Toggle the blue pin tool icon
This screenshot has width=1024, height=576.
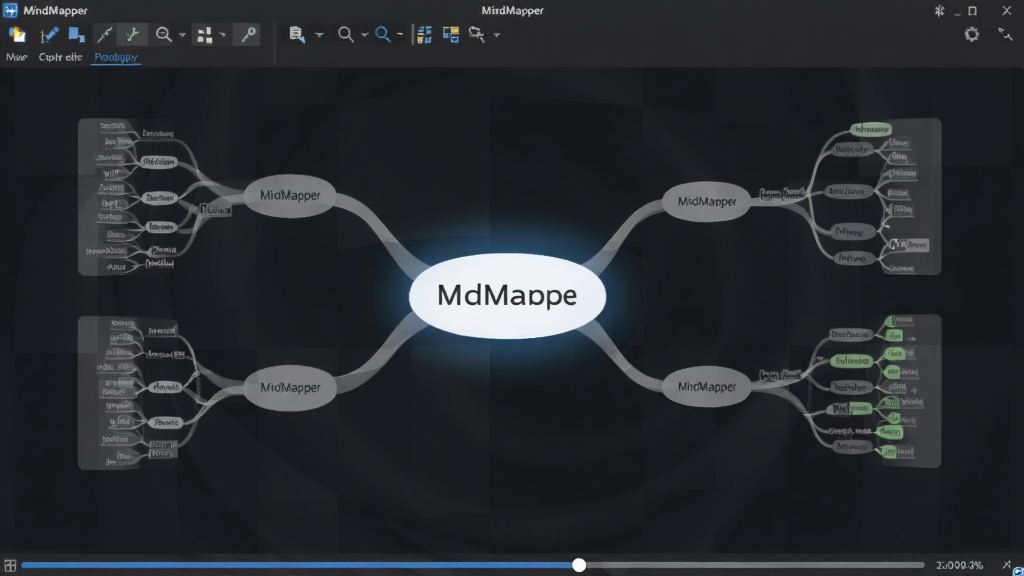(x=248, y=35)
